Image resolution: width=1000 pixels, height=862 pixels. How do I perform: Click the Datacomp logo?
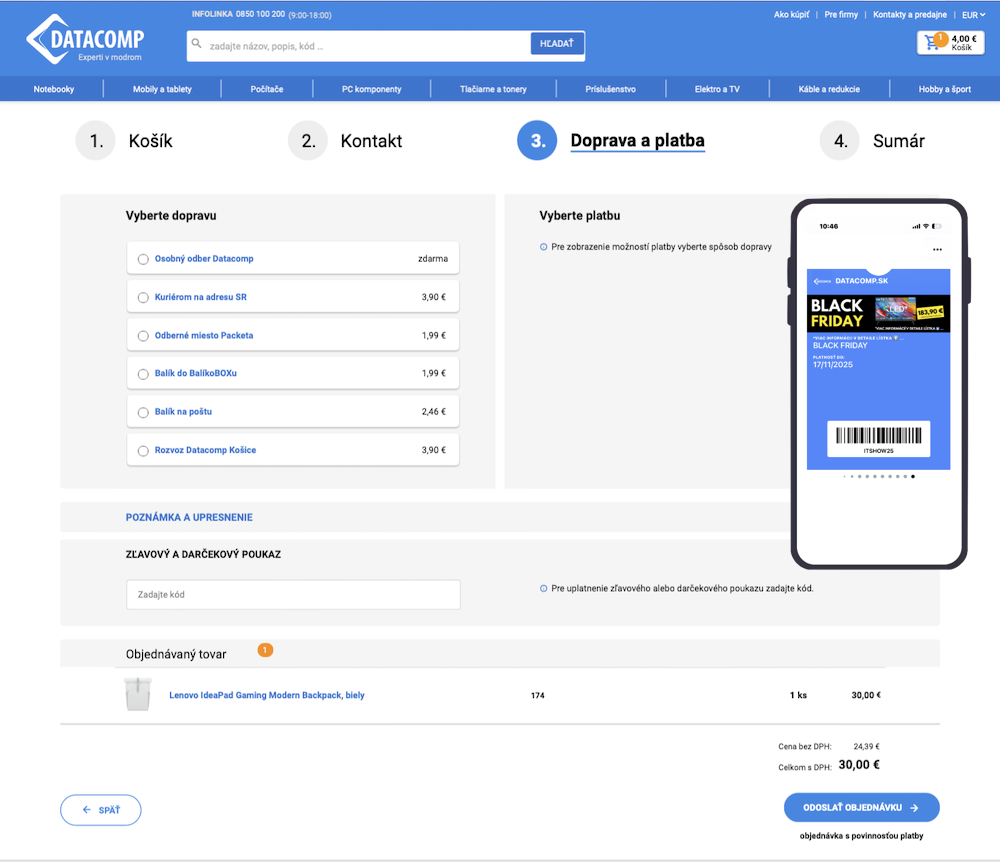(85, 41)
